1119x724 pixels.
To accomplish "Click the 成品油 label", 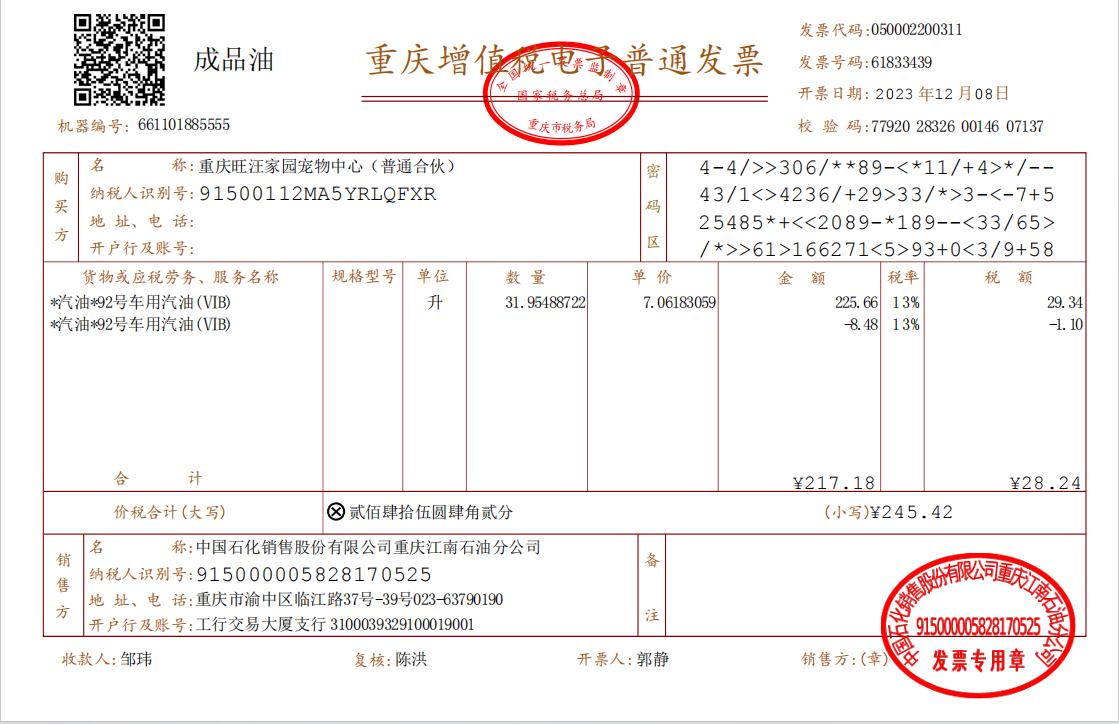I will pos(234,60).
